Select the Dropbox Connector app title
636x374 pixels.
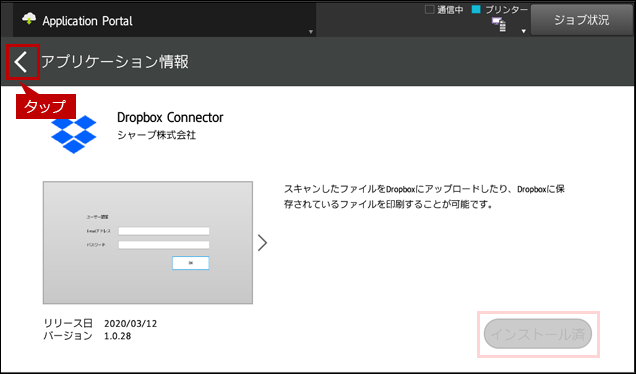[x=170, y=117]
